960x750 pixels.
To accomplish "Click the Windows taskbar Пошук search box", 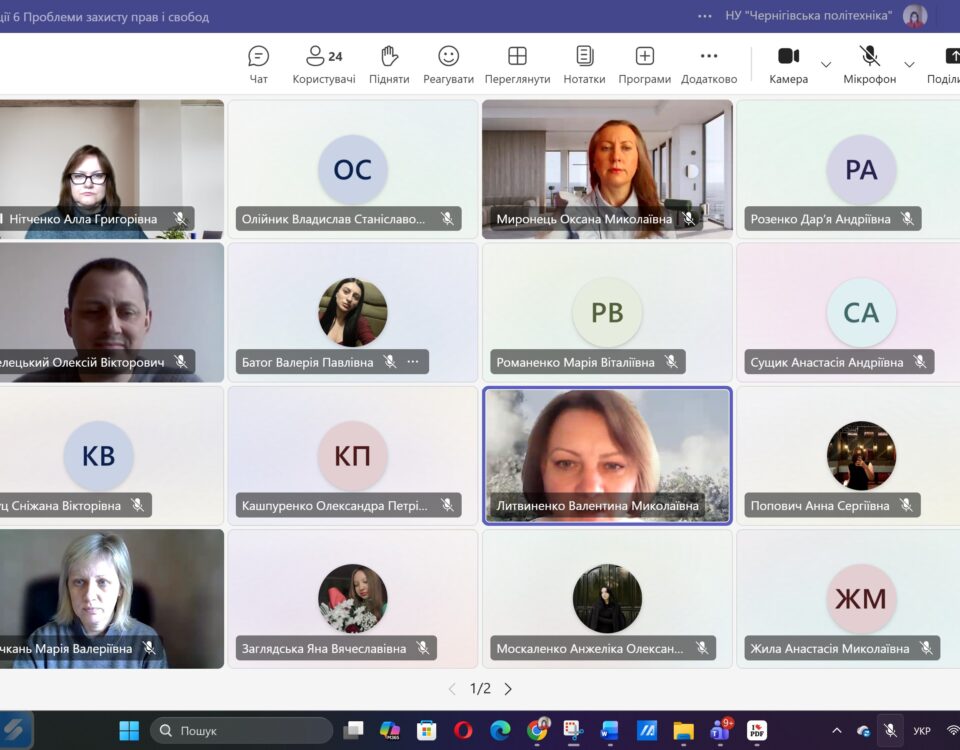I will click(x=240, y=731).
